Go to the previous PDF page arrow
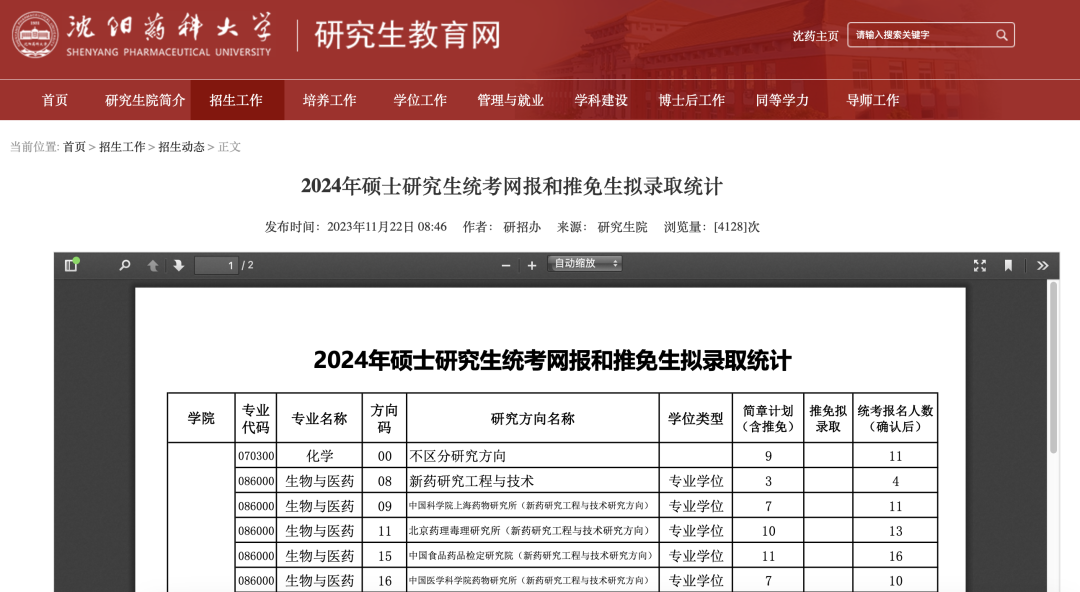The image size is (1080, 592). (x=152, y=266)
